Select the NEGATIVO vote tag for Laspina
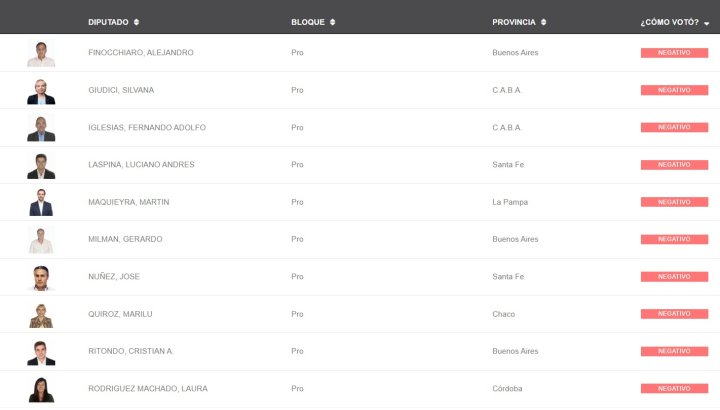720x410 pixels. click(674, 165)
